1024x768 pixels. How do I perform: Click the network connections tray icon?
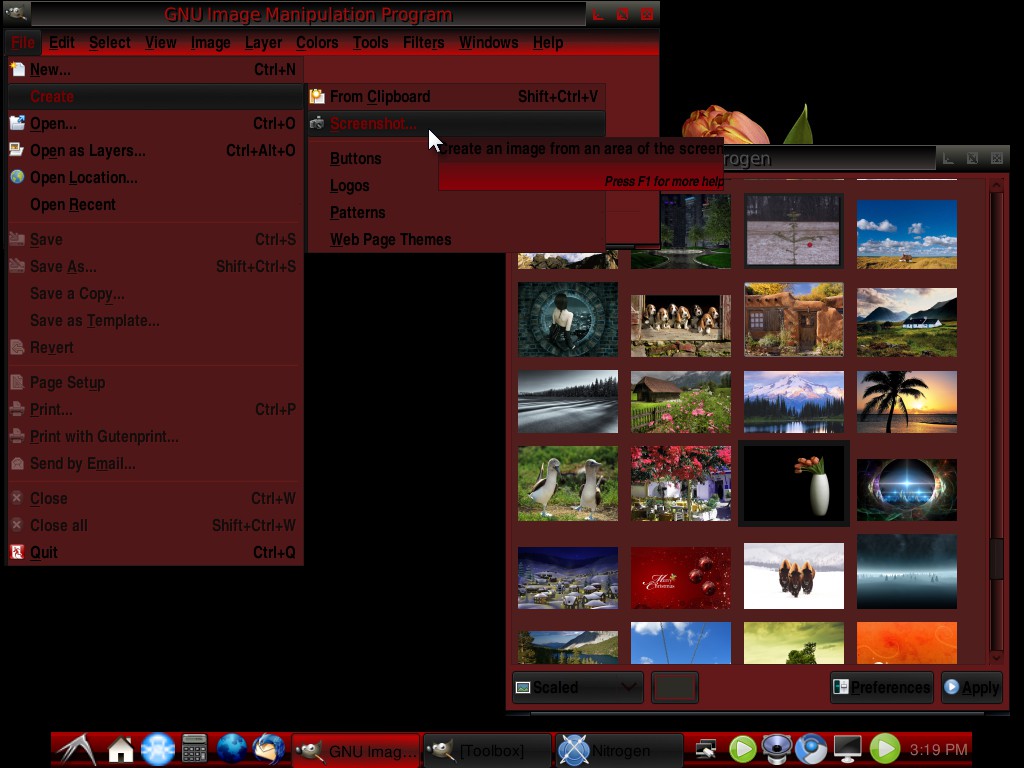click(705, 749)
